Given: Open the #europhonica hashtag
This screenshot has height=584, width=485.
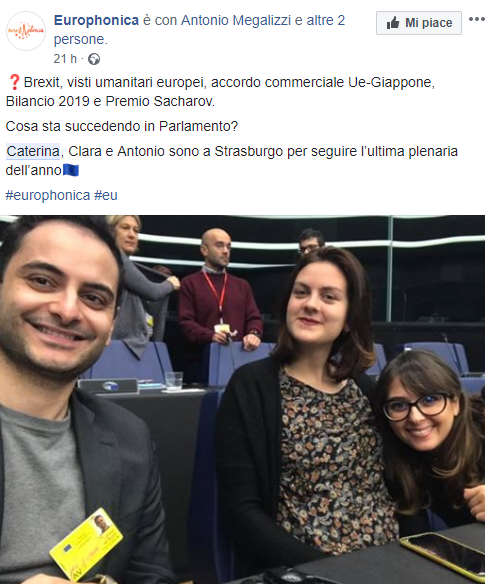Looking at the screenshot, I should 48,195.
